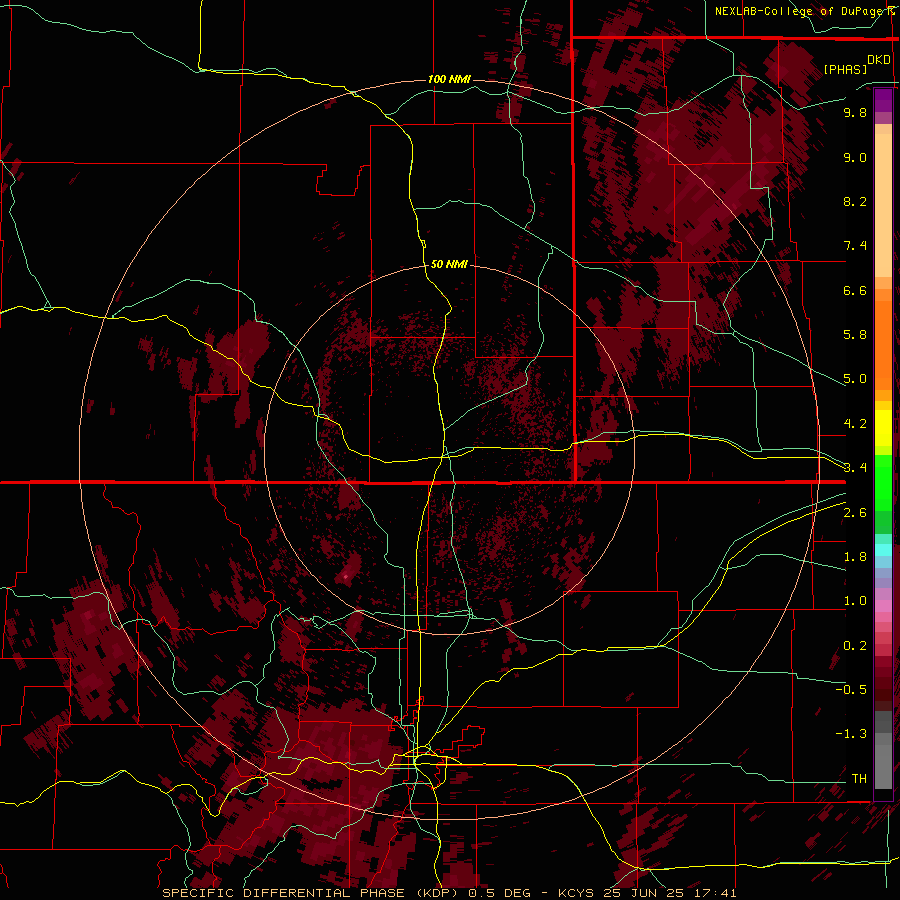This screenshot has height=900, width=900.
Task: Click the 100 NMI range ring label
Action: [x=449, y=79]
